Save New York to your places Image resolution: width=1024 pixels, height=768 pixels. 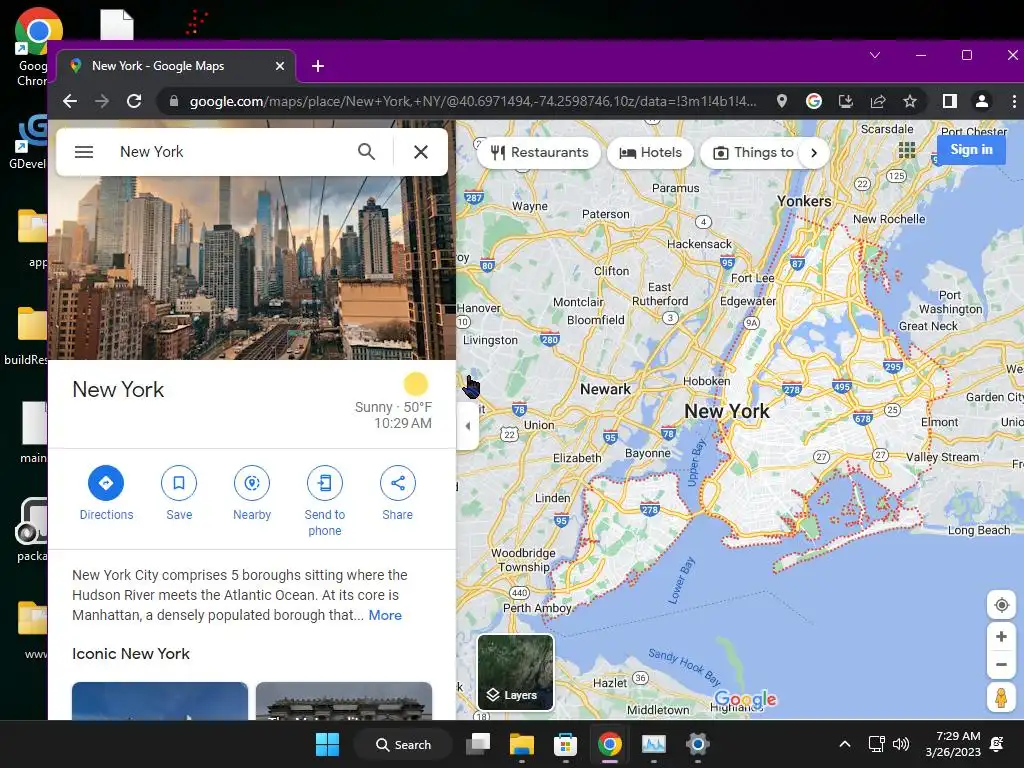pos(179,483)
